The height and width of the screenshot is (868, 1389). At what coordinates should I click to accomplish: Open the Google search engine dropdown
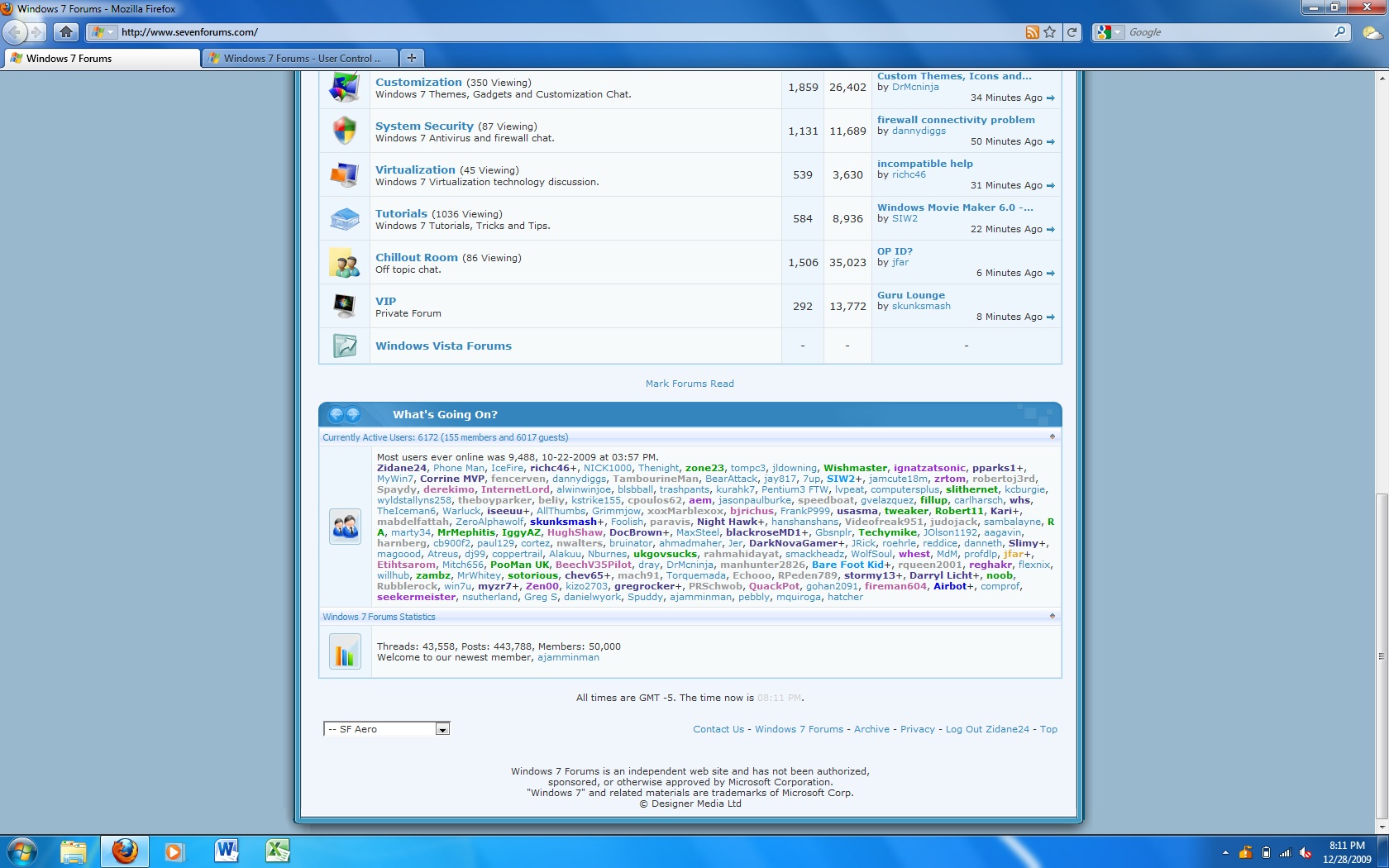coord(1110,32)
